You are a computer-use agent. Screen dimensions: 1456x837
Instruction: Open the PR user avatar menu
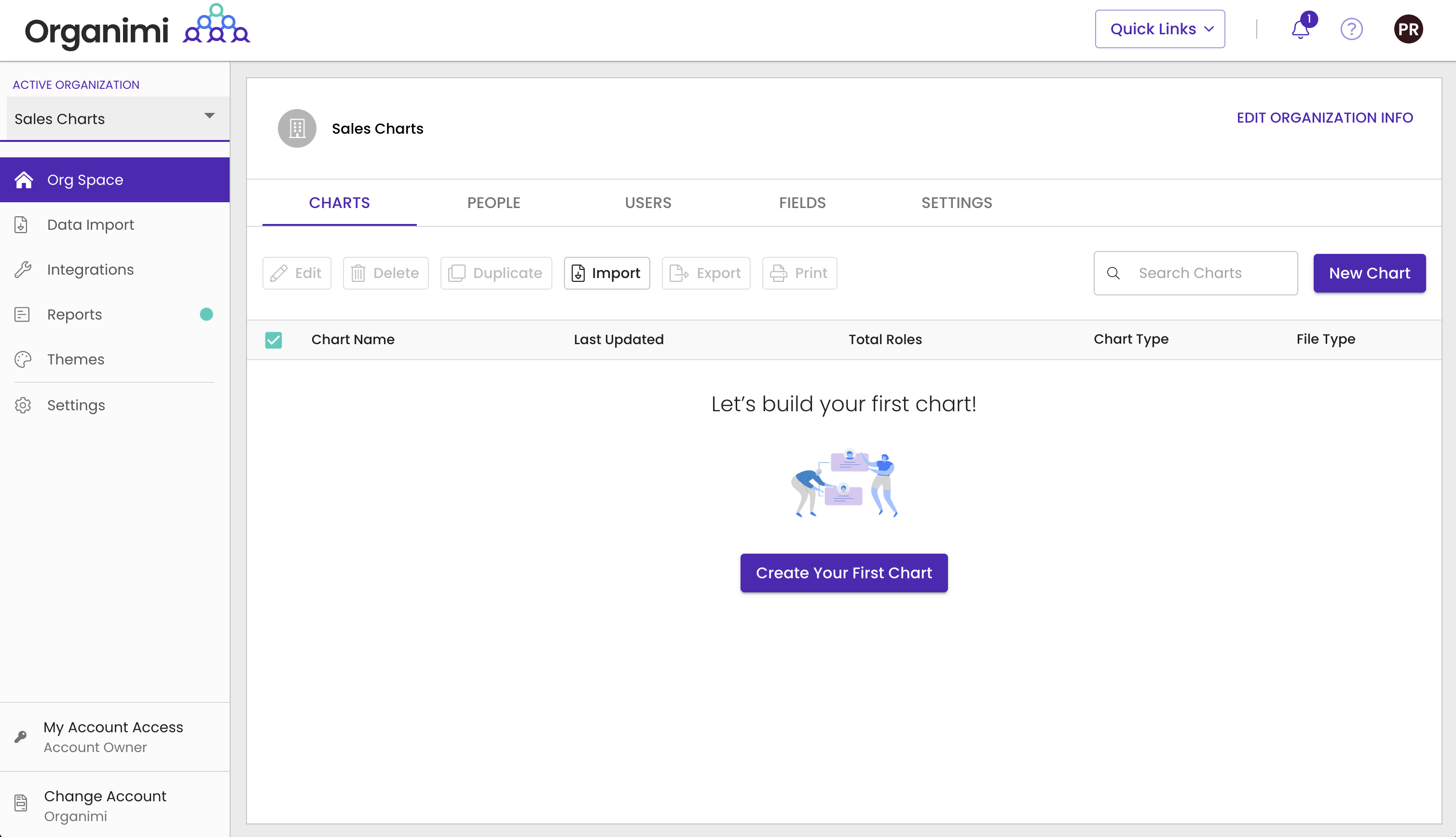click(1408, 29)
